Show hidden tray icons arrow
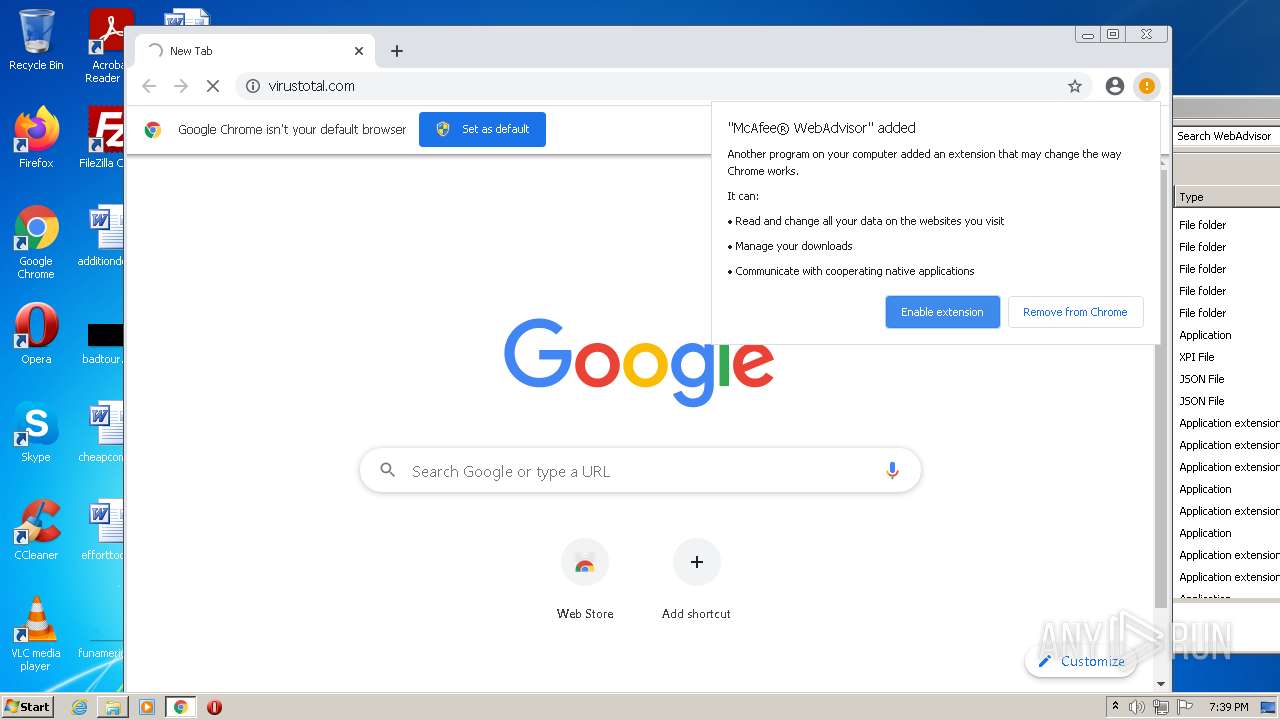 tap(1115, 707)
